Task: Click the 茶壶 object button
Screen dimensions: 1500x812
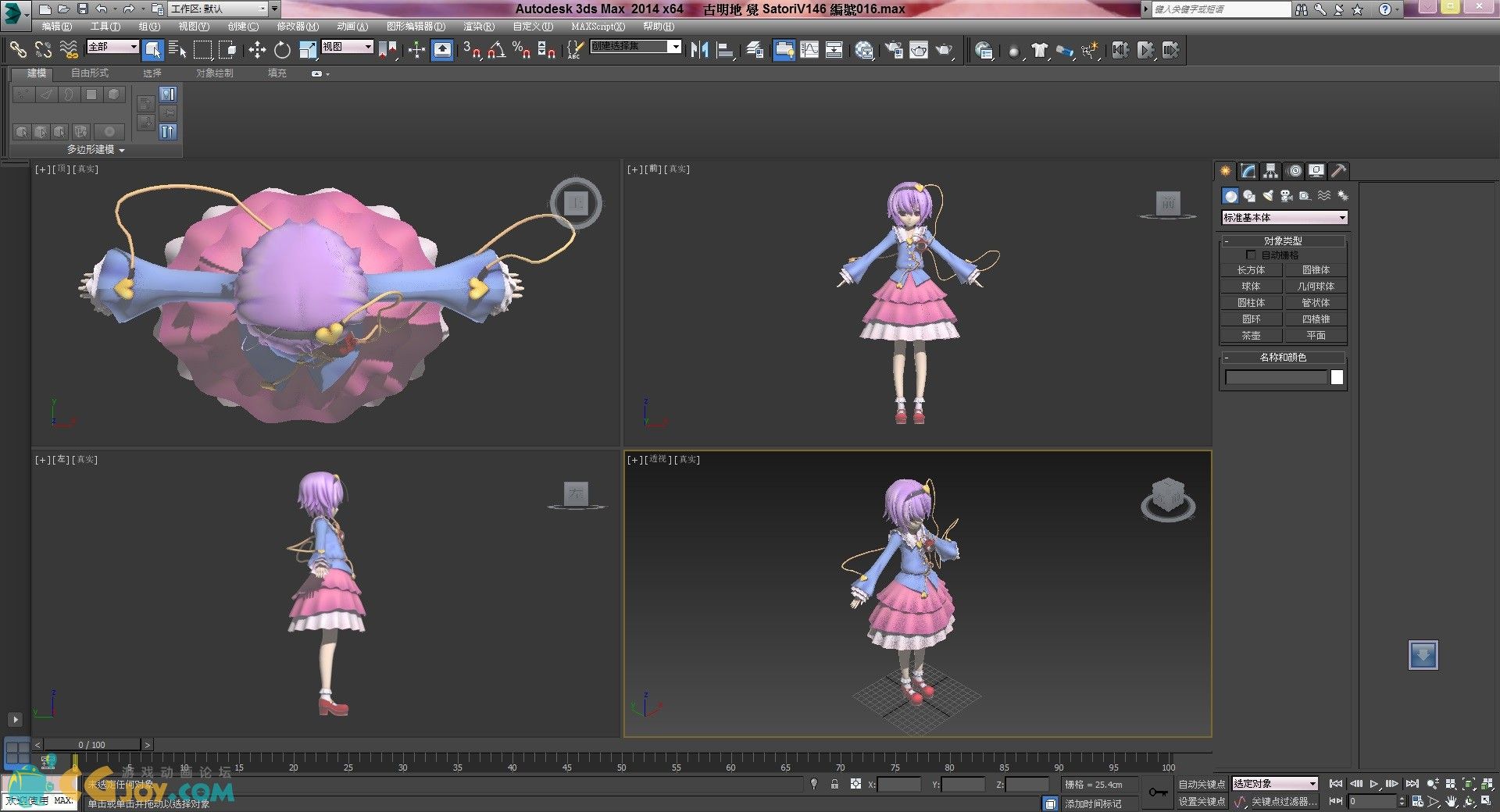Action: pos(1251,336)
